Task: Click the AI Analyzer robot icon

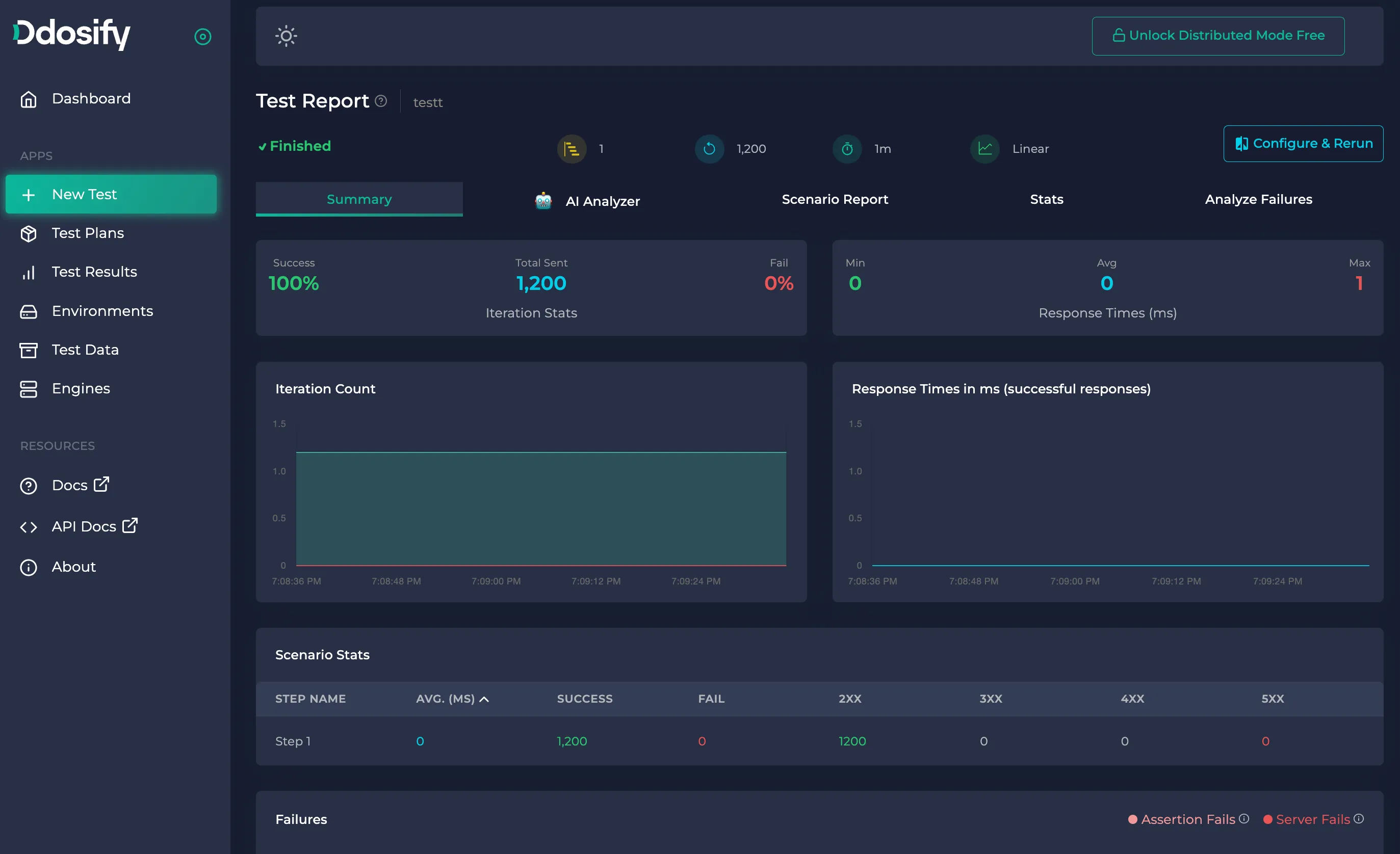Action: [543, 200]
